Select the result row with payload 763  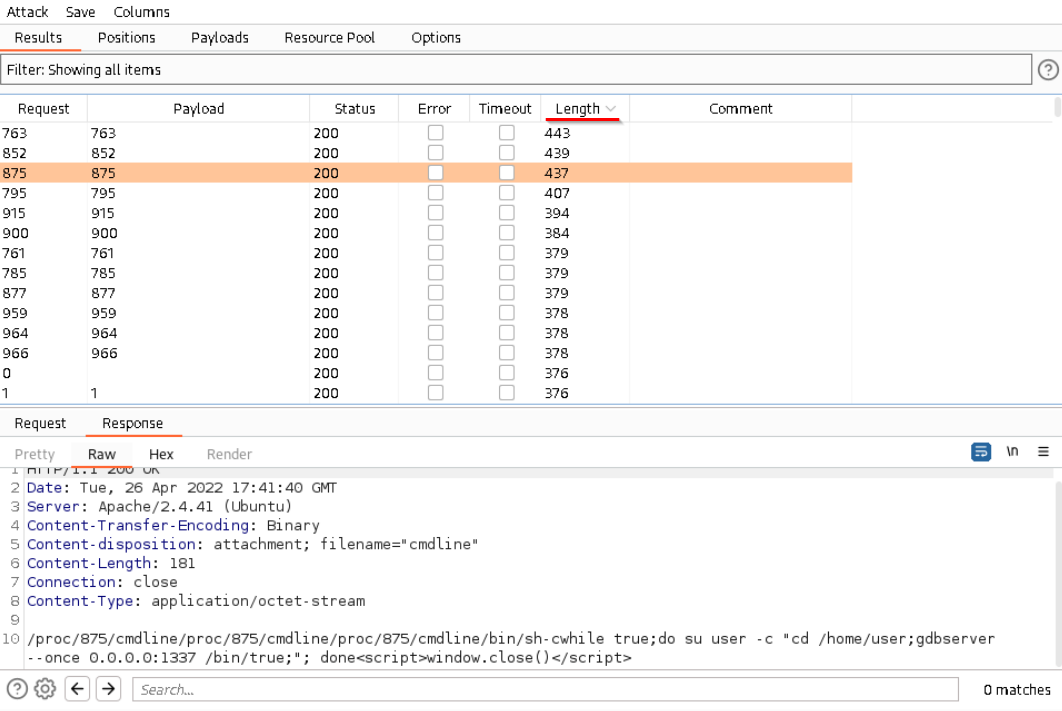[x=426, y=133]
